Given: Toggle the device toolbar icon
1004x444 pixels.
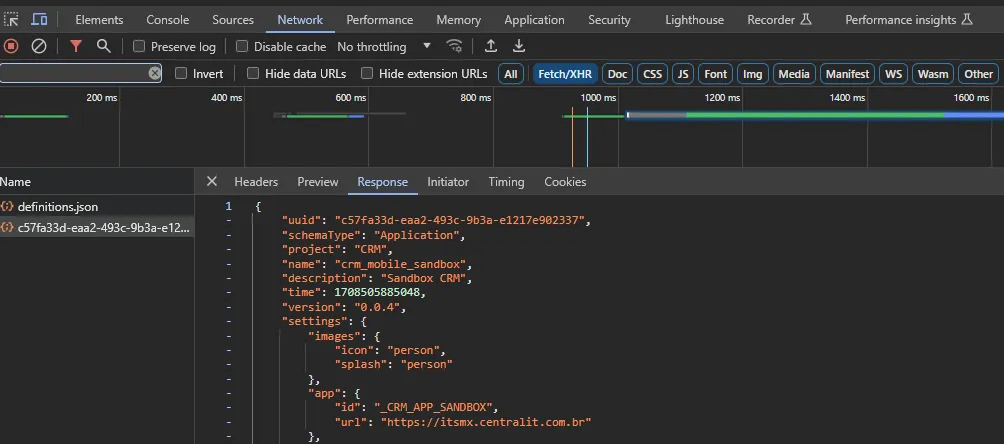Looking at the screenshot, I should (39, 20).
